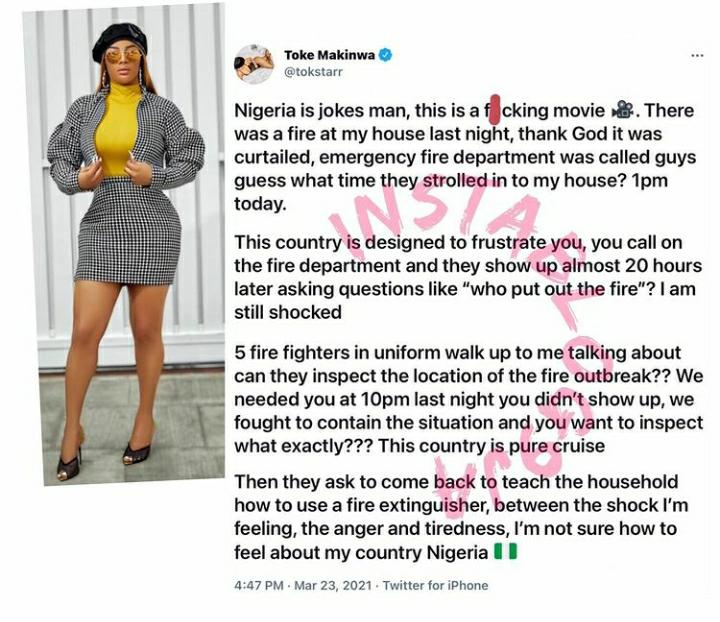Open Toke Makinwa's profile via display name
720x622 pixels.
[x=329, y=55]
